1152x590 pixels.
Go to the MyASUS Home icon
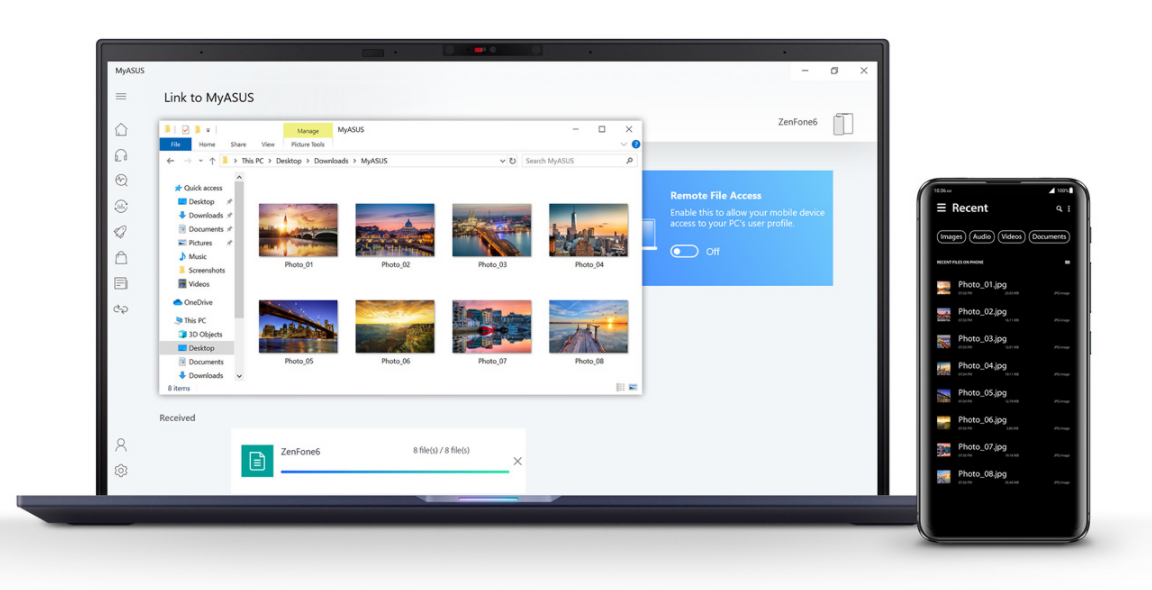[x=121, y=130]
